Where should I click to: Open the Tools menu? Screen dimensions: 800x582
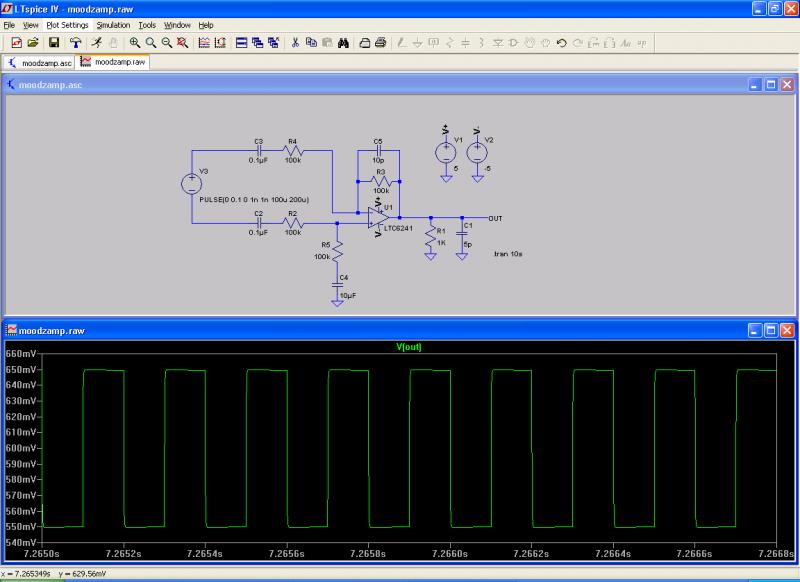(x=147, y=24)
